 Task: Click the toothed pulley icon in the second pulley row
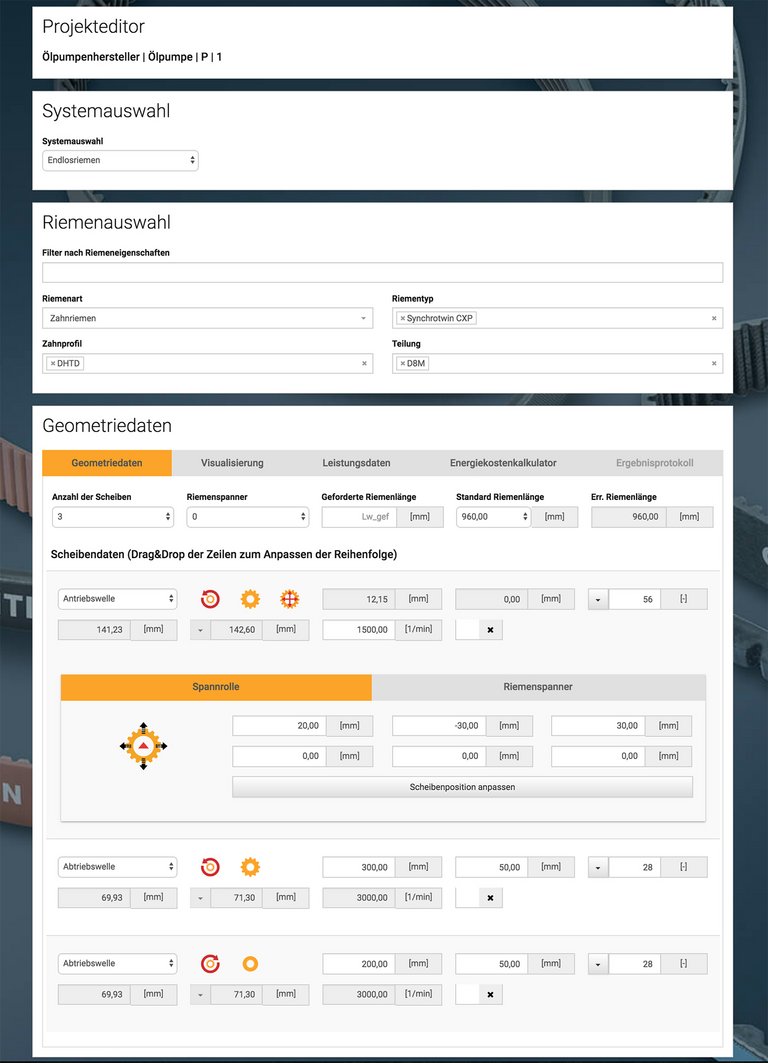coord(250,867)
